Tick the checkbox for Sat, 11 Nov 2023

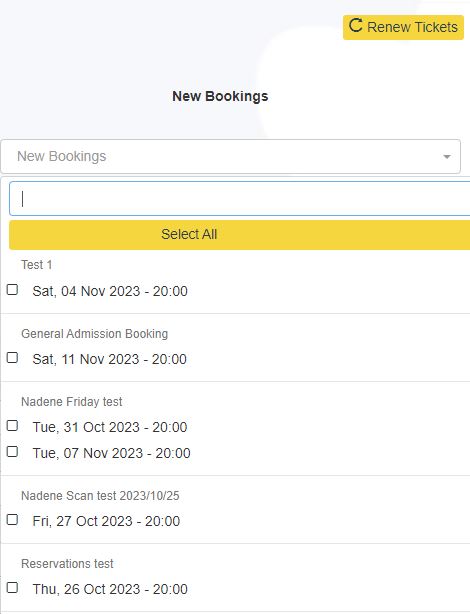click(x=13, y=358)
